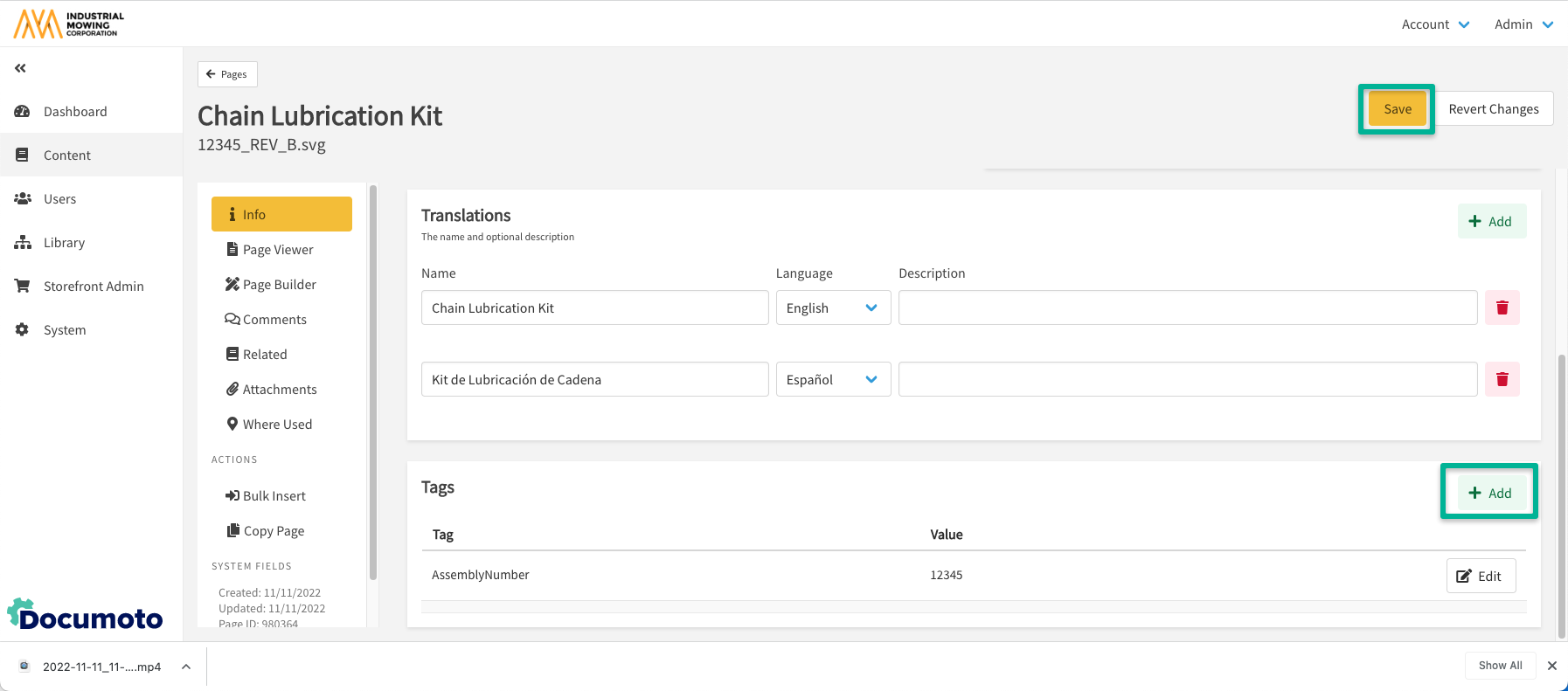The image size is (1568, 691).
Task: Click the Spanish name input field
Action: [x=594, y=379]
